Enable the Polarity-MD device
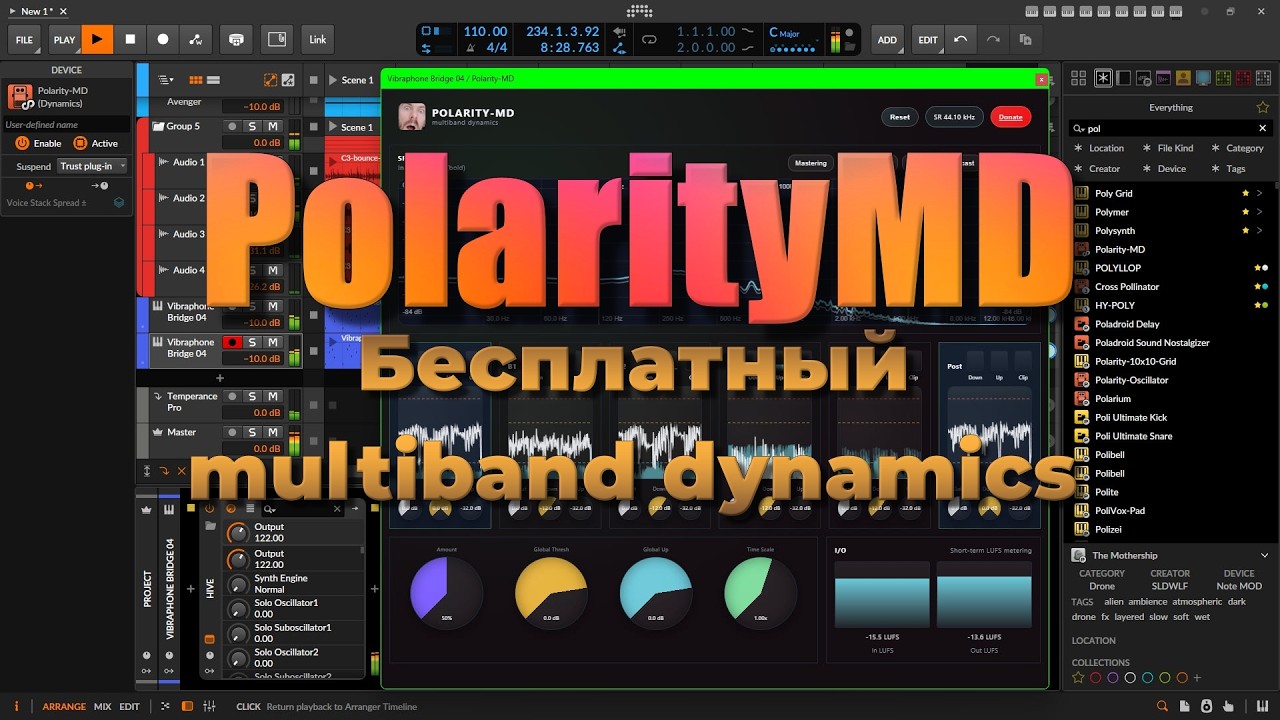 tap(22, 143)
